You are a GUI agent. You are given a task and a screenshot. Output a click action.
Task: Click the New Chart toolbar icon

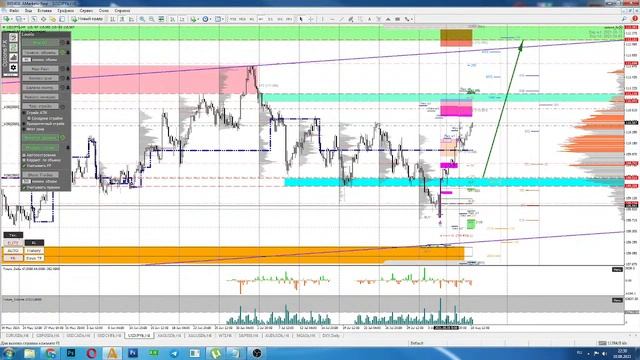(x=7, y=19)
